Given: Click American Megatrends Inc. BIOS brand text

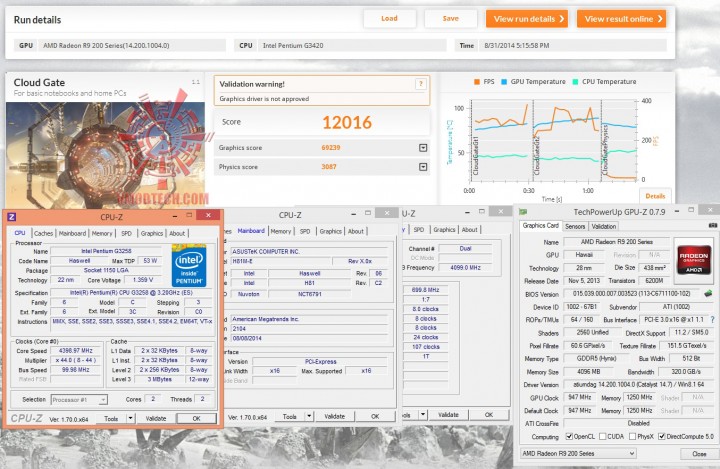Looking at the screenshot, I should (265, 319).
